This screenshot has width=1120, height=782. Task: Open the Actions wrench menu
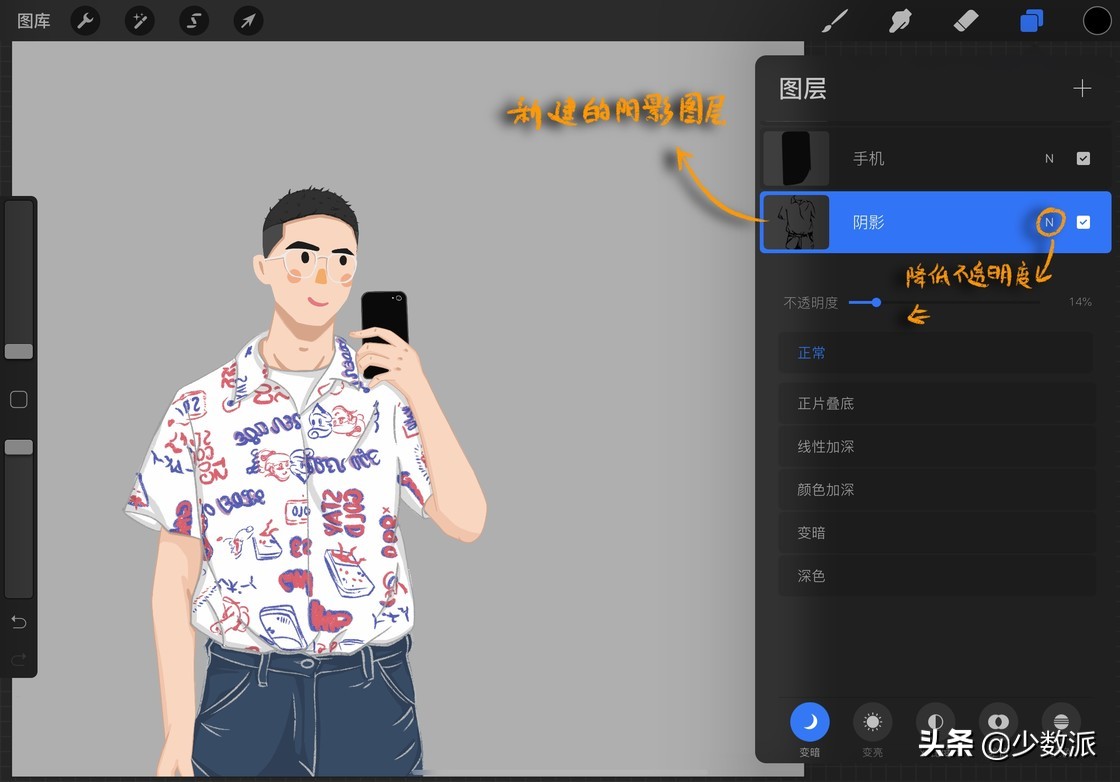[85, 20]
